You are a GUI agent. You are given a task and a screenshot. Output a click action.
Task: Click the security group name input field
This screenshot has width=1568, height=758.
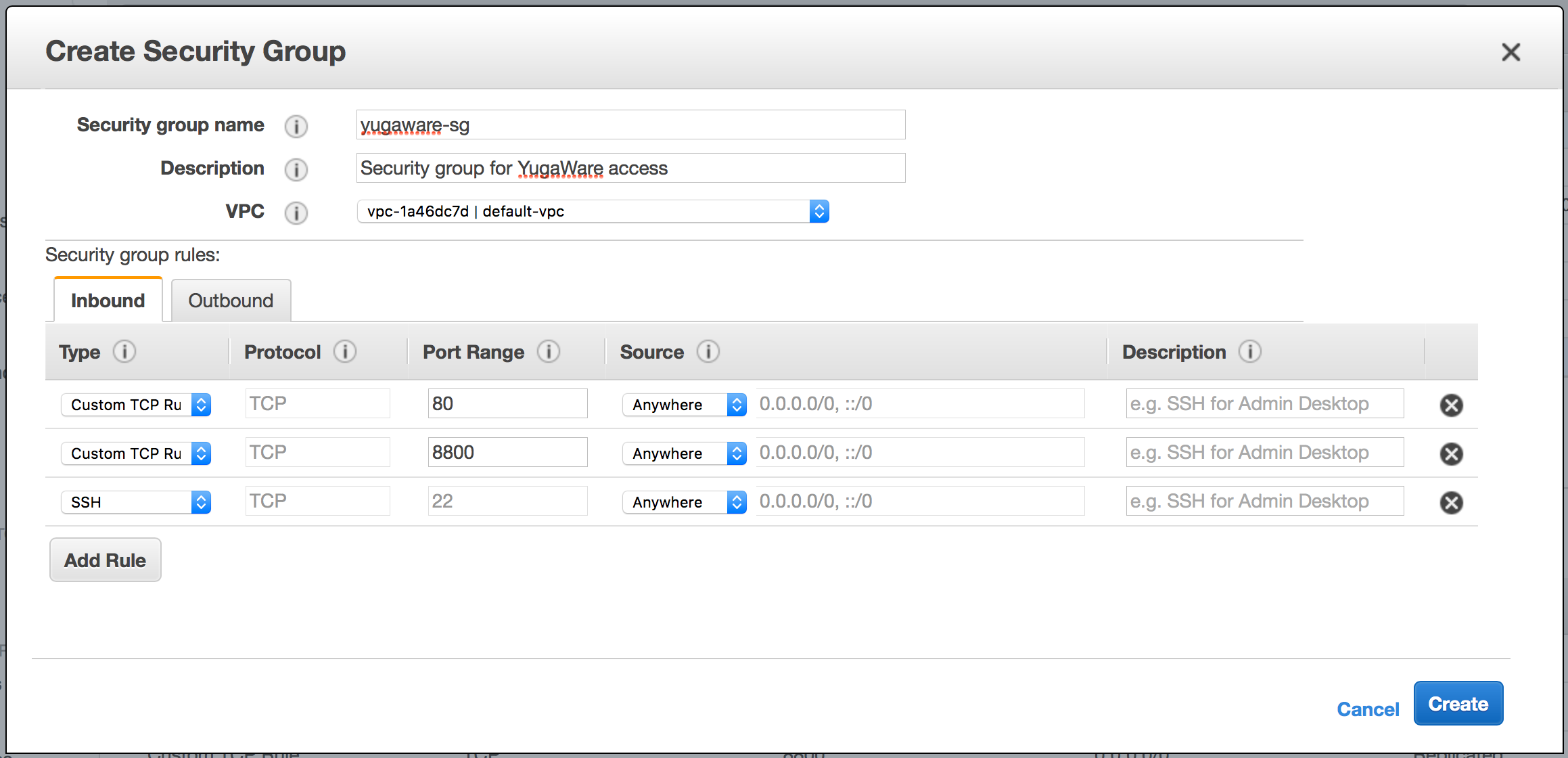[x=629, y=125]
